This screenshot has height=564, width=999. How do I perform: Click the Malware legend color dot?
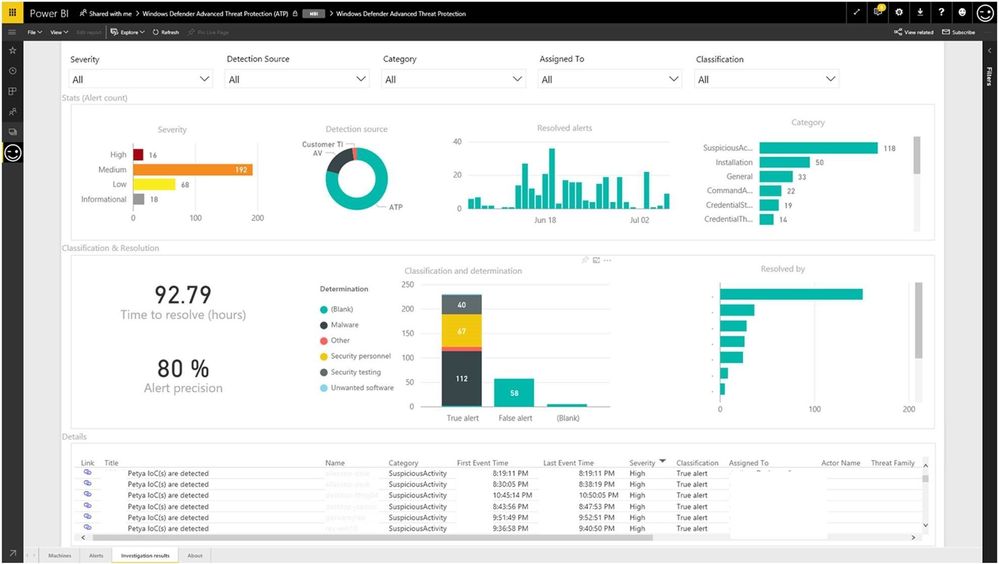324,325
